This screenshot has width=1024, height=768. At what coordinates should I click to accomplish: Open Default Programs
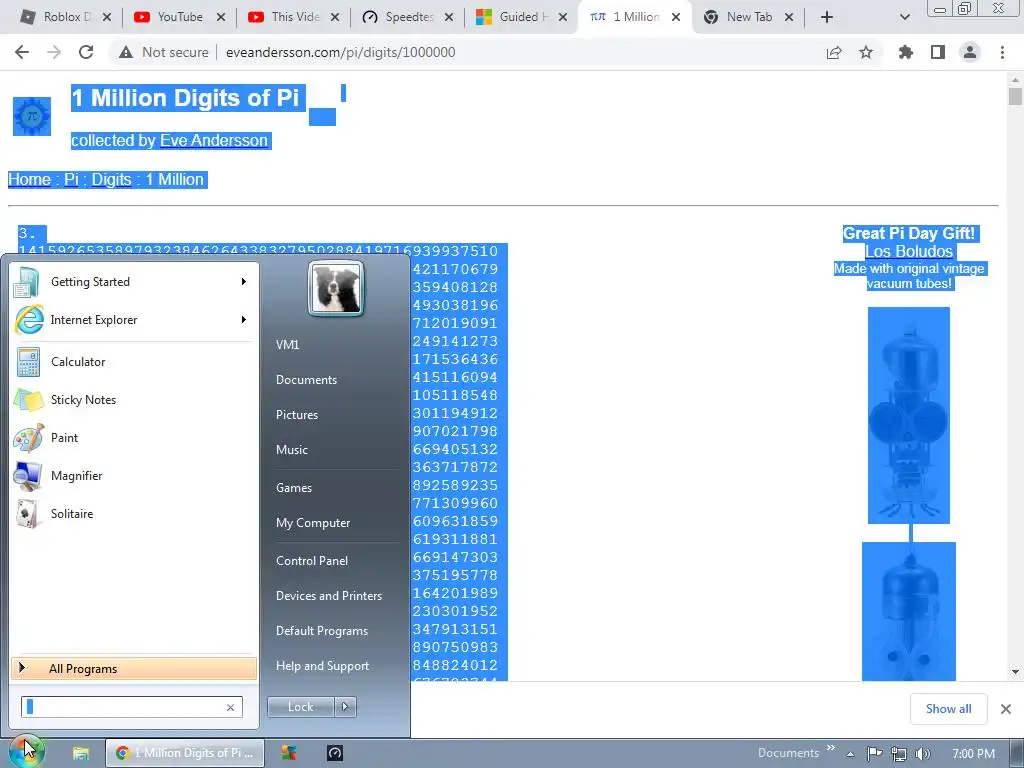click(x=321, y=631)
